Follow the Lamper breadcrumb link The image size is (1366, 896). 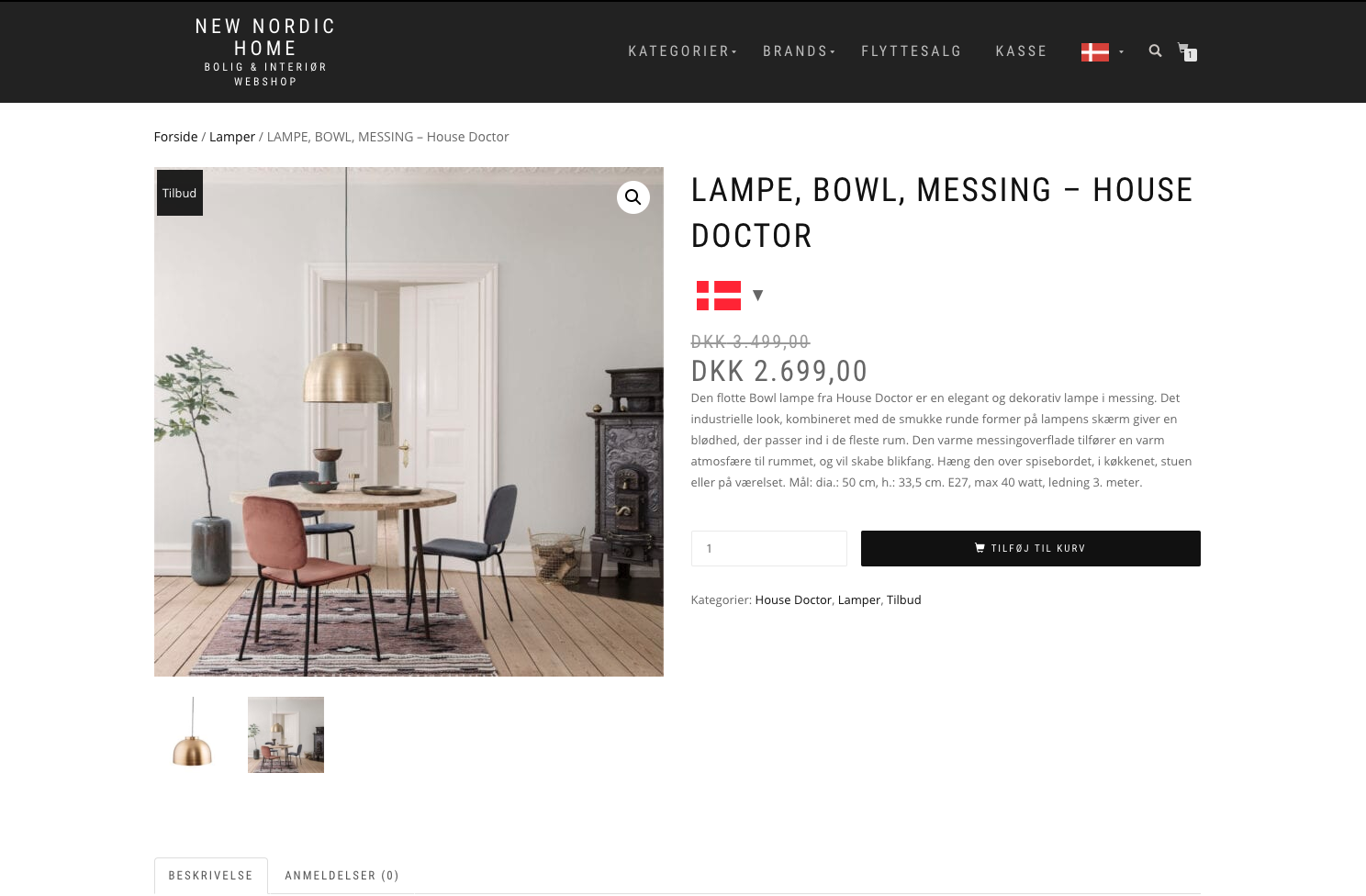point(232,137)
